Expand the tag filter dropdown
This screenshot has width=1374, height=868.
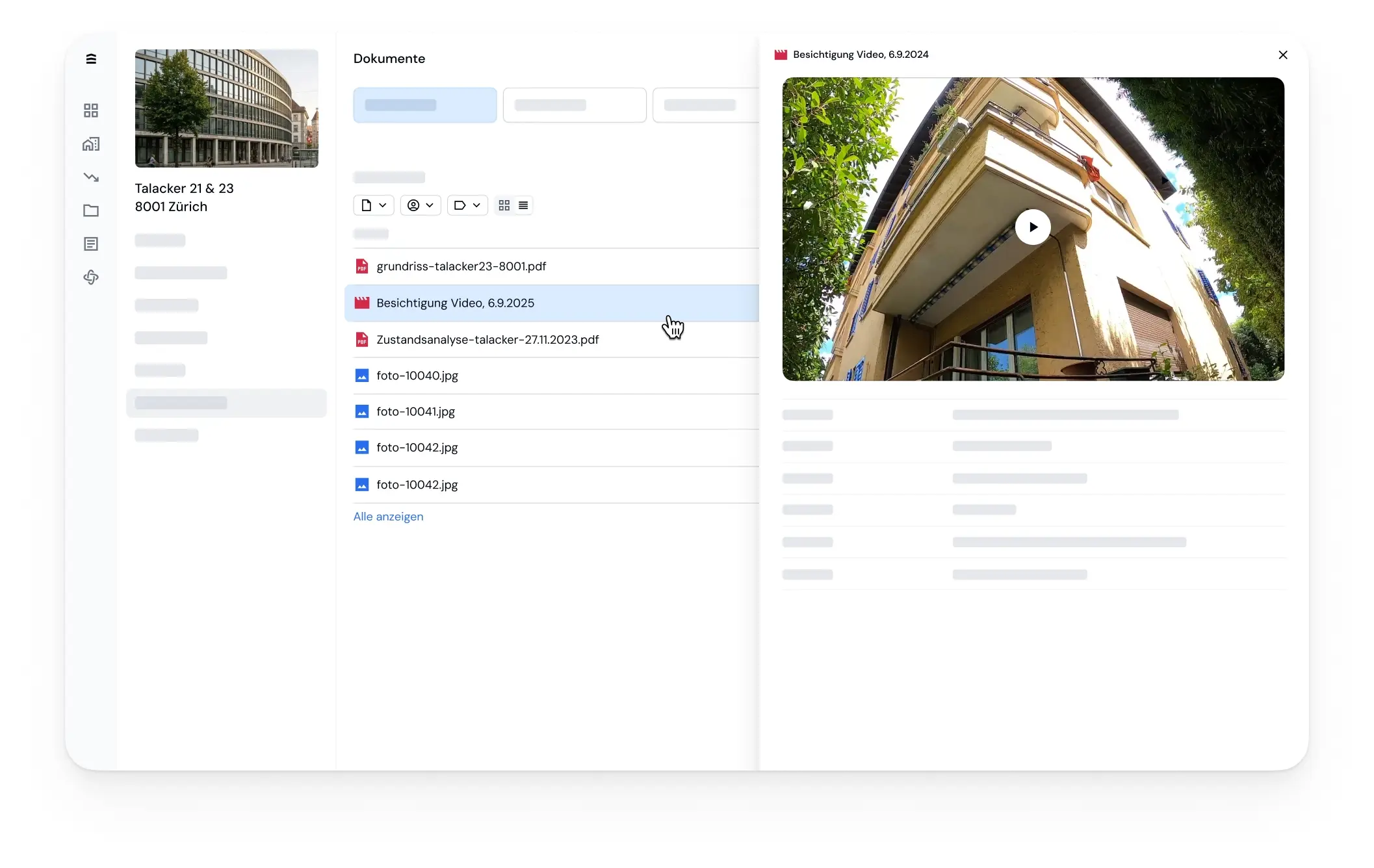coord(467,205)
